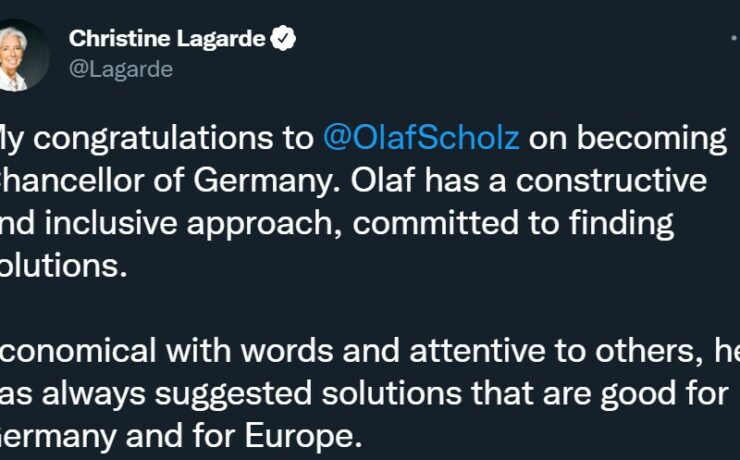Follow the @OlafScholz mention link
This screenshot has height=460, width=740.
tap(421, 138)
